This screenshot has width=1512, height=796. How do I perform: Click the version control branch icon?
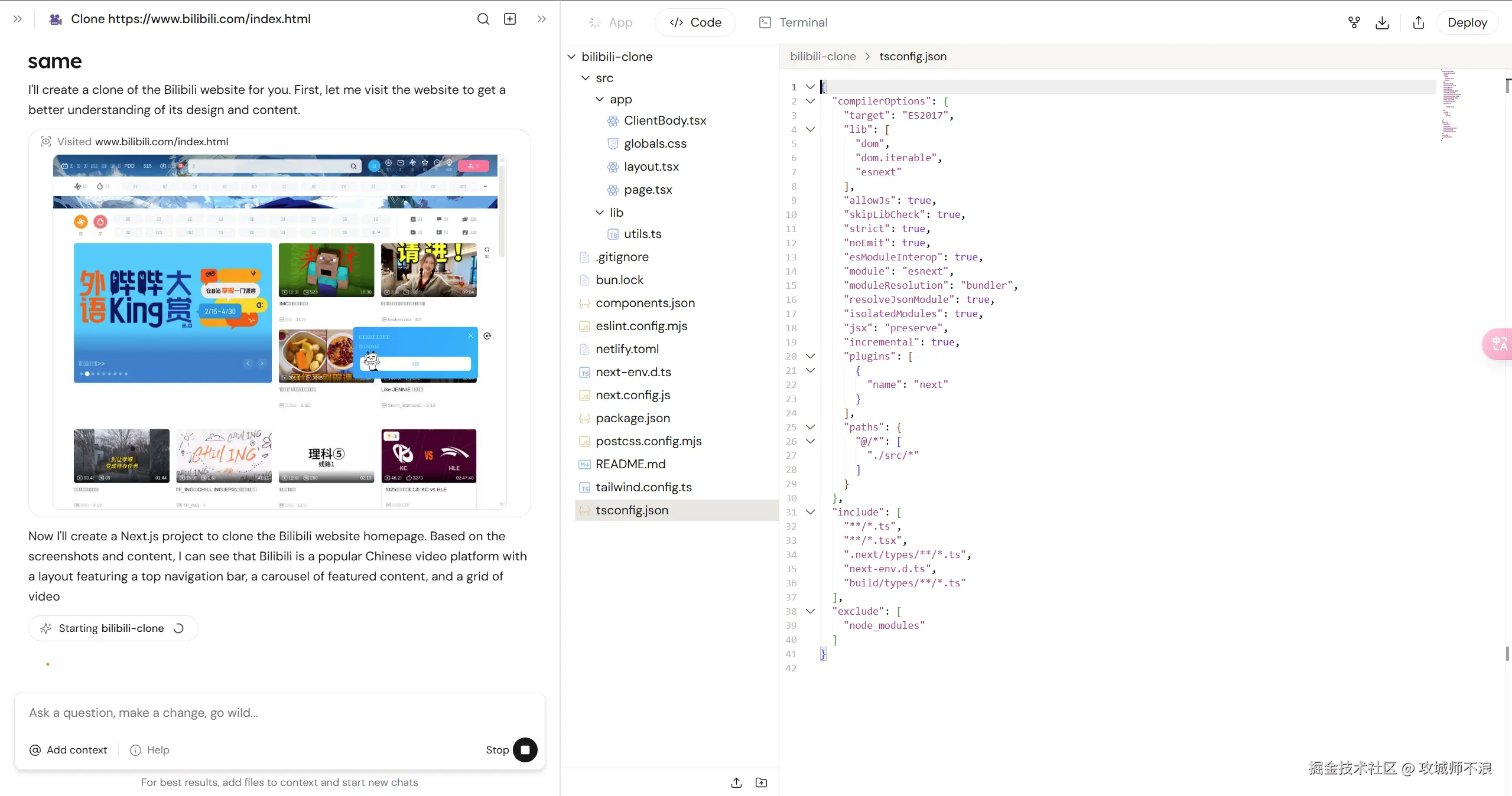[x=1354, y=22]
